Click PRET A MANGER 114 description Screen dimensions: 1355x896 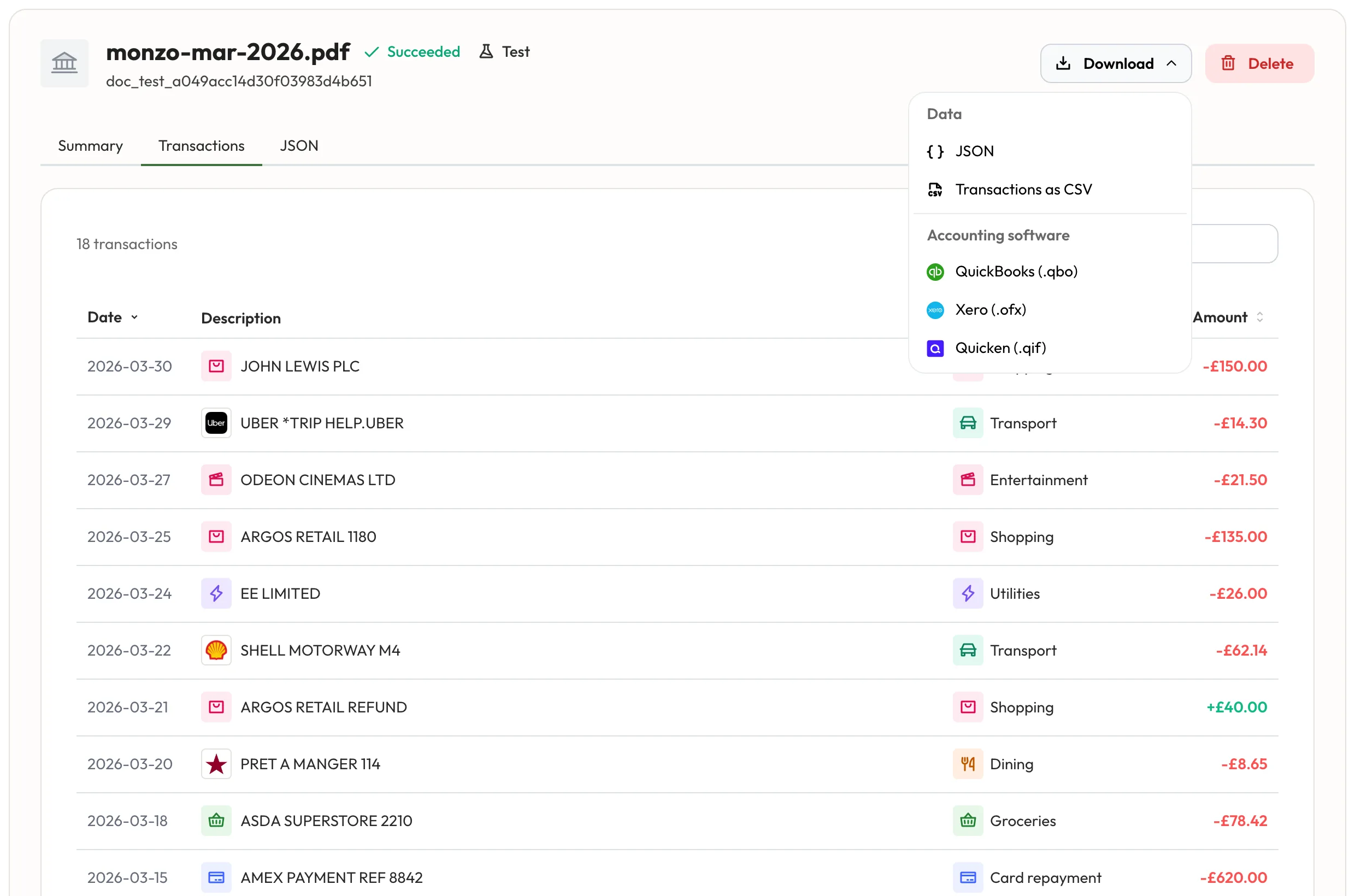pos(310,764)
